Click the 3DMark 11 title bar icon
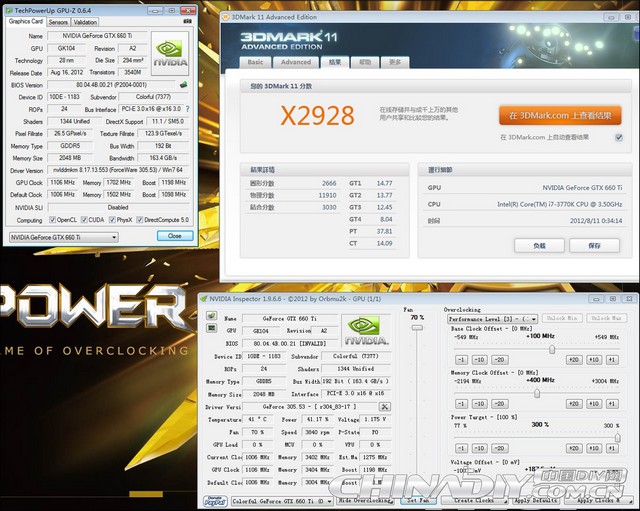 coord(226,17)
